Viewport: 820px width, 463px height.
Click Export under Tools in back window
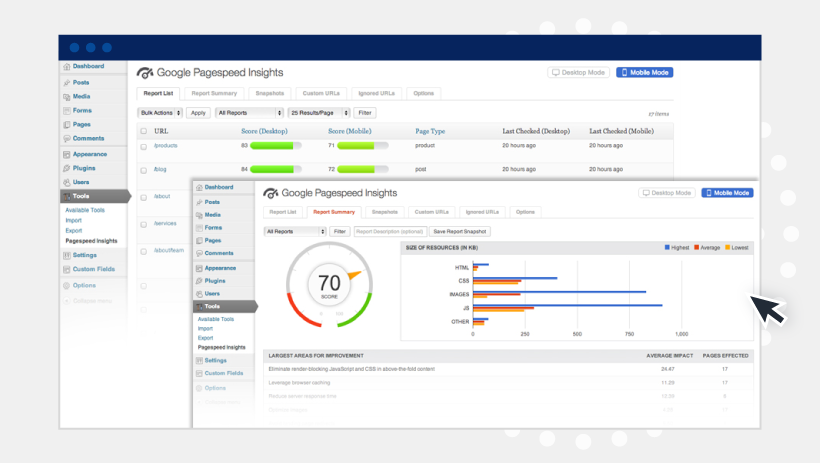pyautogui.click(x=74, y=231)
